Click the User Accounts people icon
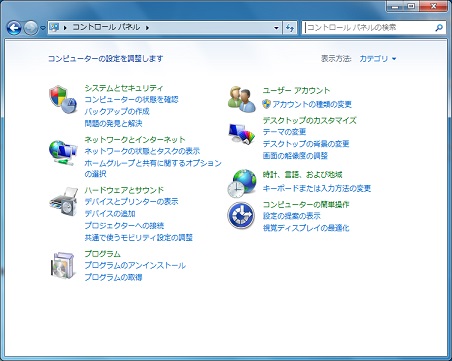This screenshot has width=452, height=361. pyautogui.click(x=242, y=99)
